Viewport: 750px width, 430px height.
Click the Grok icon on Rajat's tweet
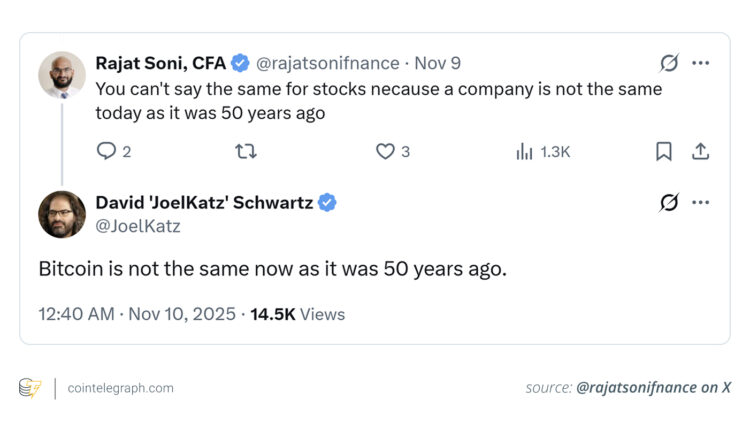coord(669,63)
